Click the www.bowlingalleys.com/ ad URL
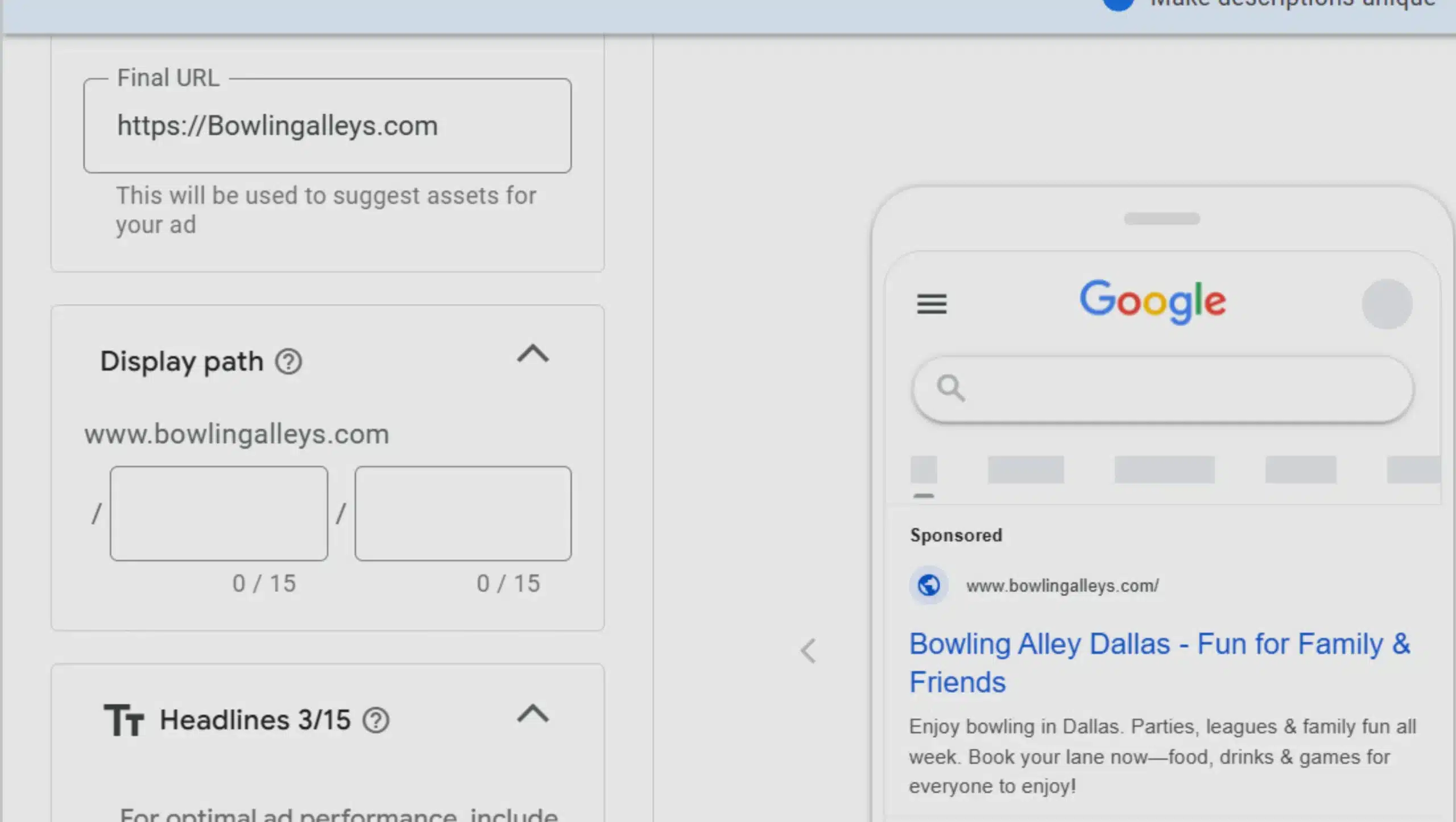 point(1062,585)
